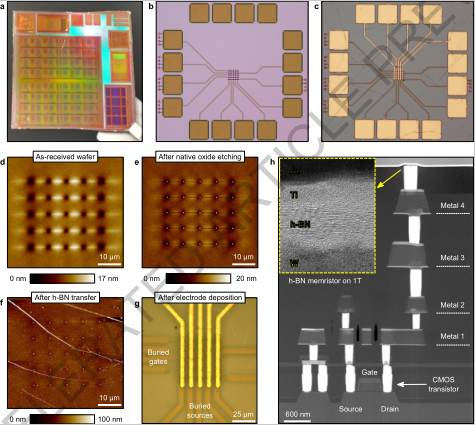Select the 'After electrode deposition' label
This screenshot has height=425, width=475.
(200, 297)
